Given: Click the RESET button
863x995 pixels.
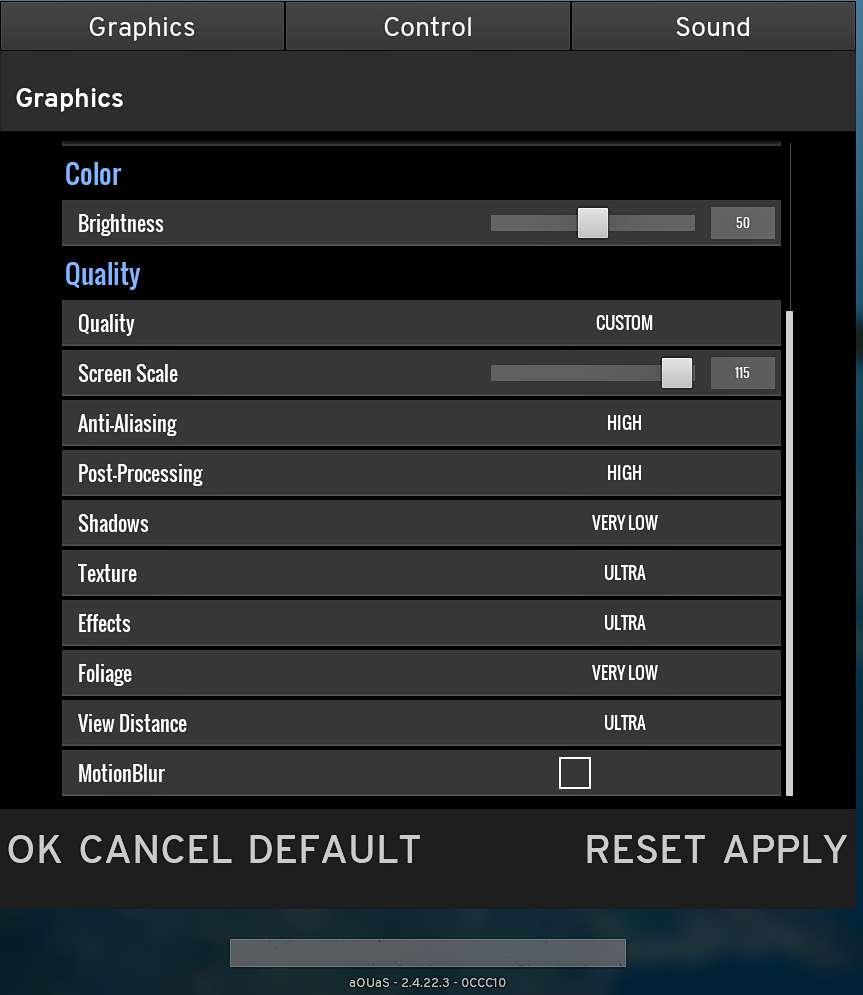Looking at the screenshot, I should click(x=645, y=849).
